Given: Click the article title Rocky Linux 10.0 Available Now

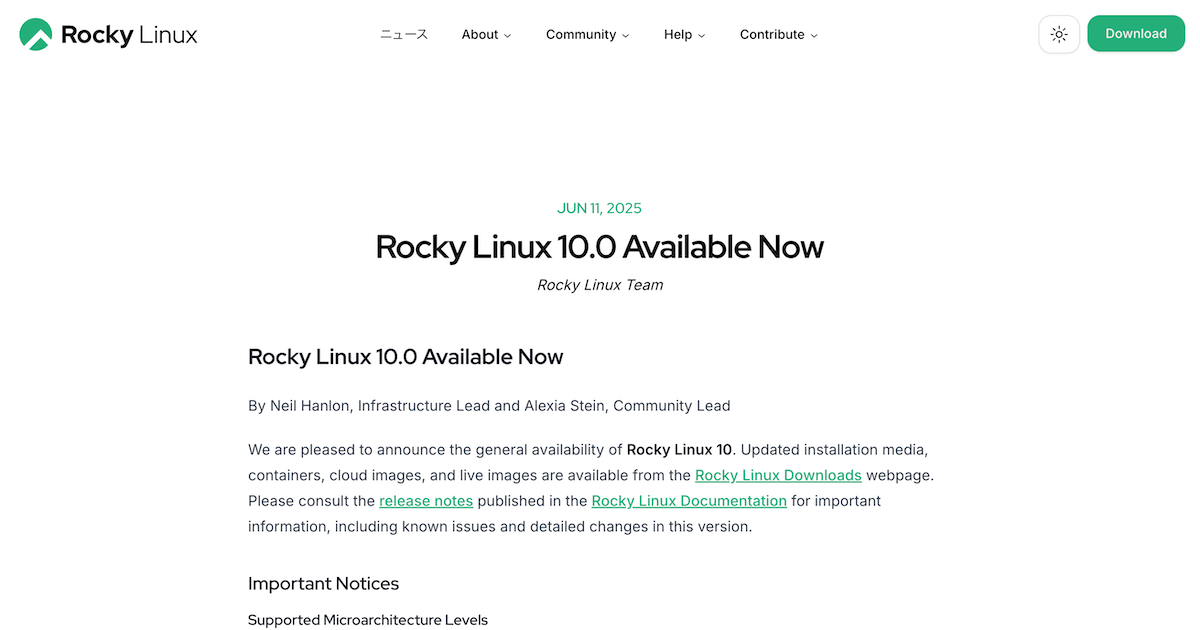Looking at the screenshot, I should (599, 247).
